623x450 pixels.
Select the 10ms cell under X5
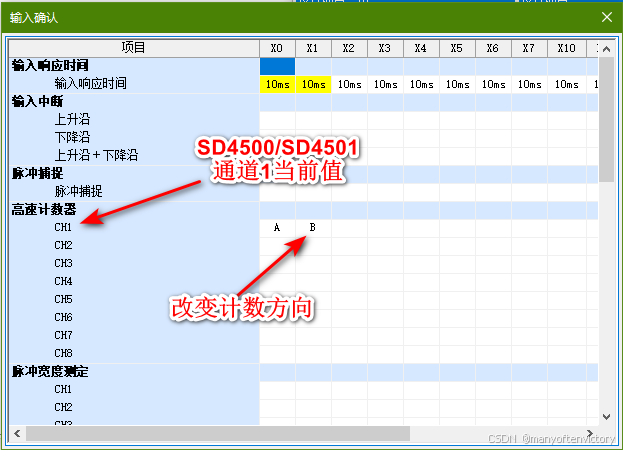[x=457, y=84]
